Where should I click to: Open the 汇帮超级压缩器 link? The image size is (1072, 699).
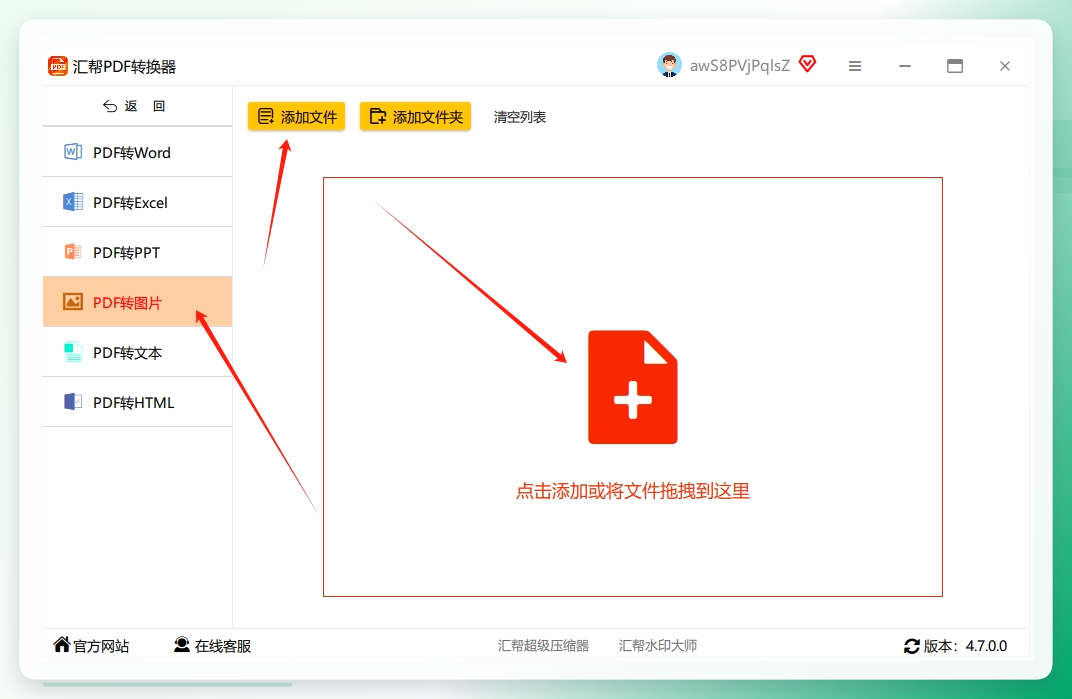click(543, 646)
